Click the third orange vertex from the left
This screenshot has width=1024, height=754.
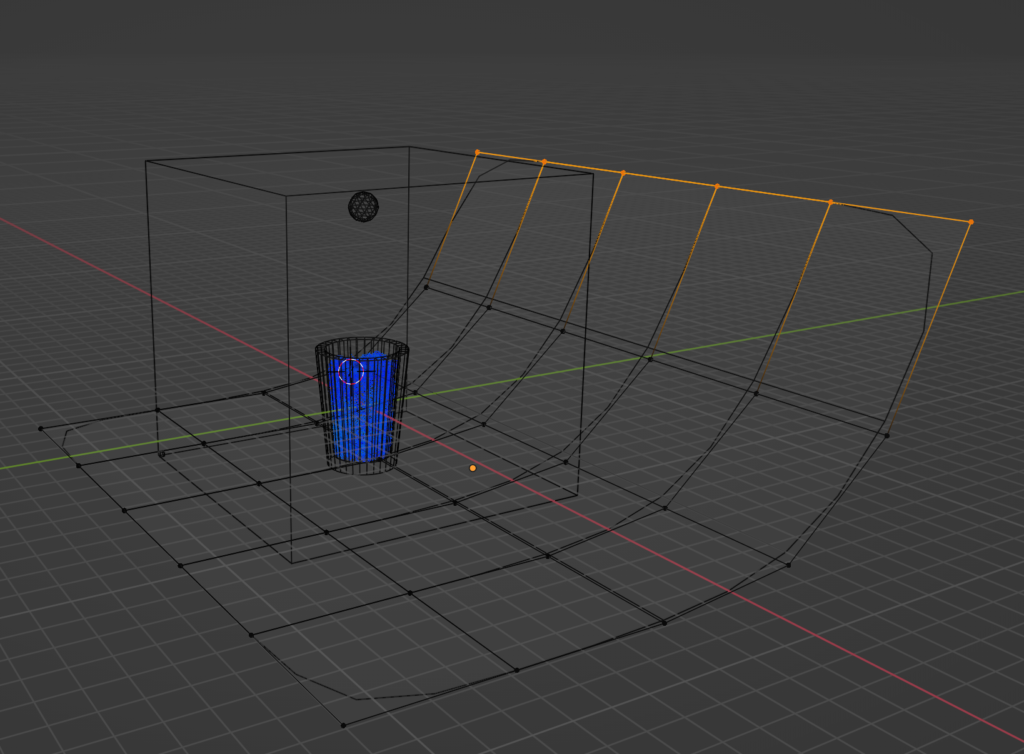point(623,173)
